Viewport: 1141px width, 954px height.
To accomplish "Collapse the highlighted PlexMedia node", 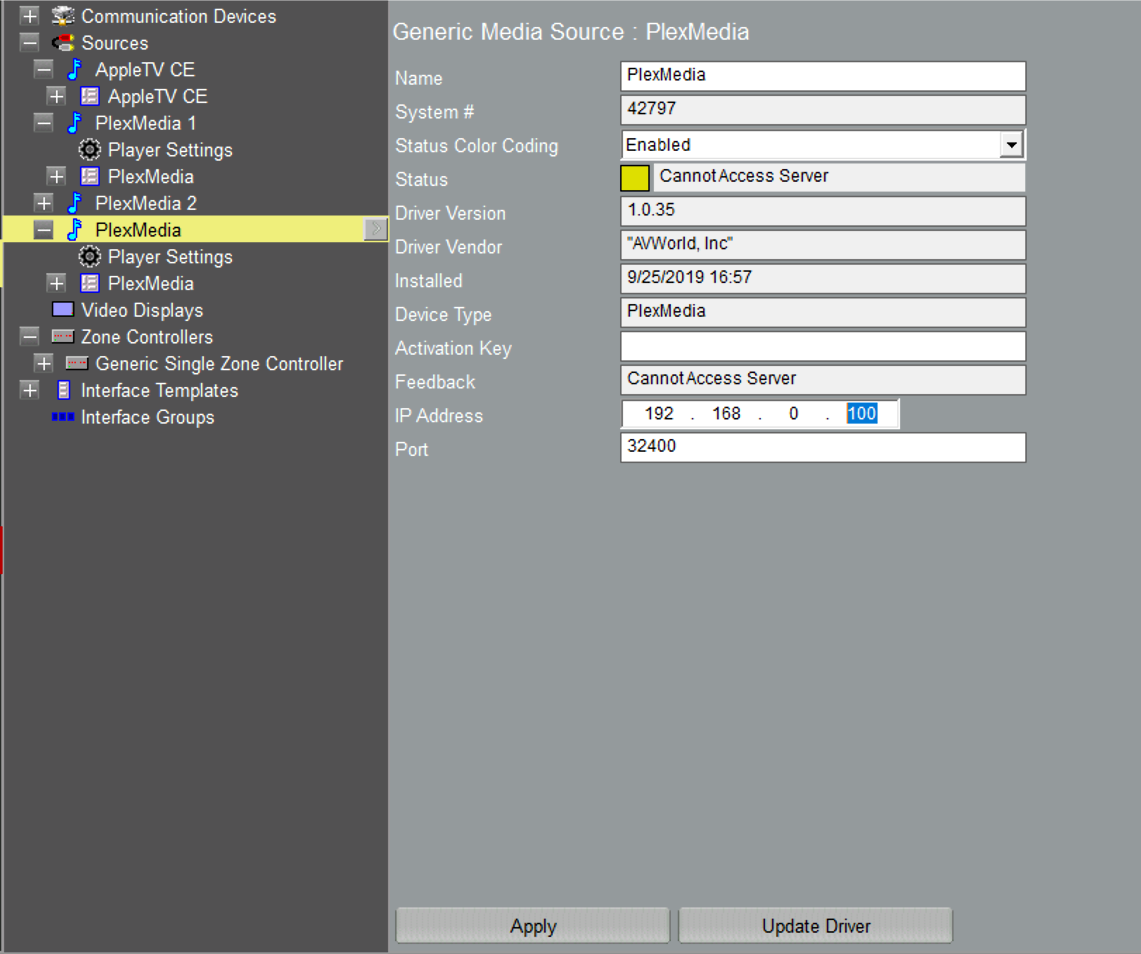I will [x=44, y=230].
